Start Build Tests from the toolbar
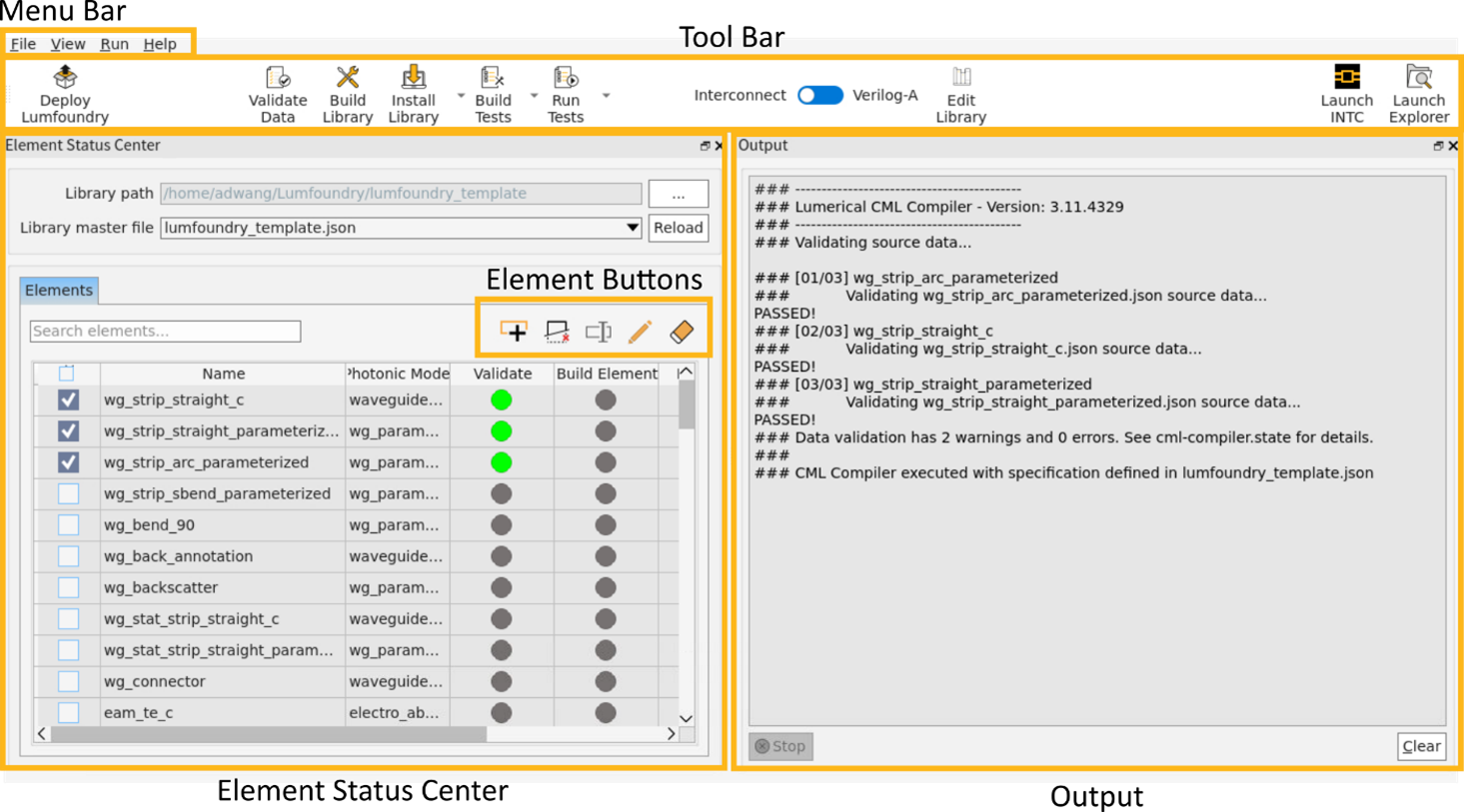 click(492, 93)
